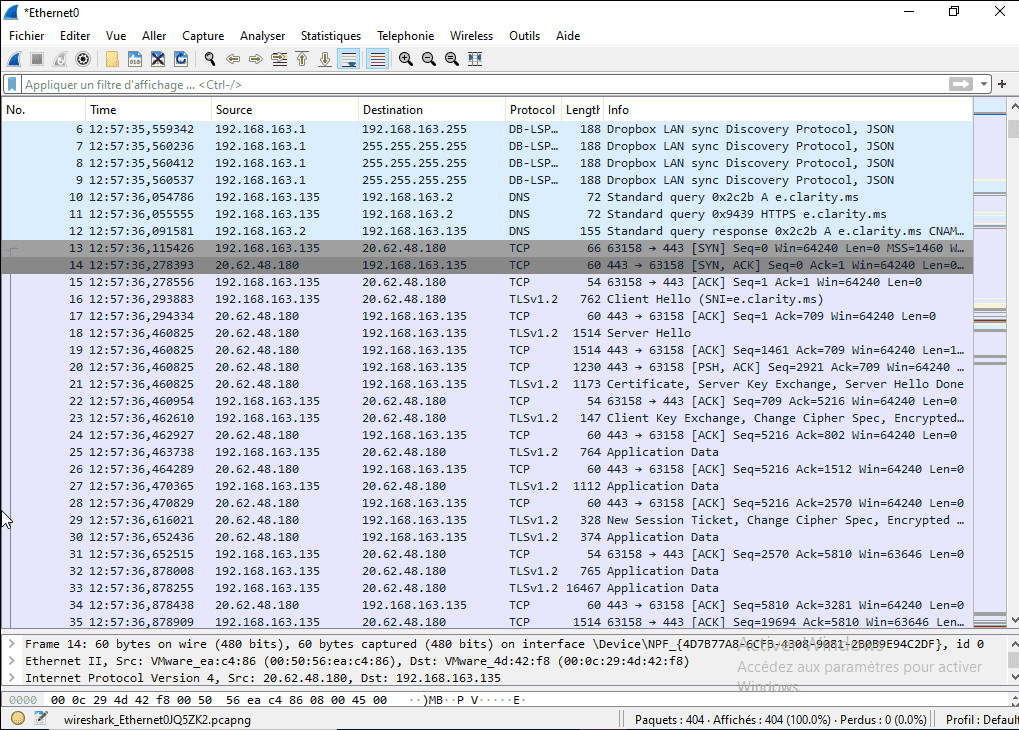Click the wireshark_Ethernet0JQ5ZK2.pcapng file name in status bar
This screenshot has height=730, width=1019.
point(157,720)
